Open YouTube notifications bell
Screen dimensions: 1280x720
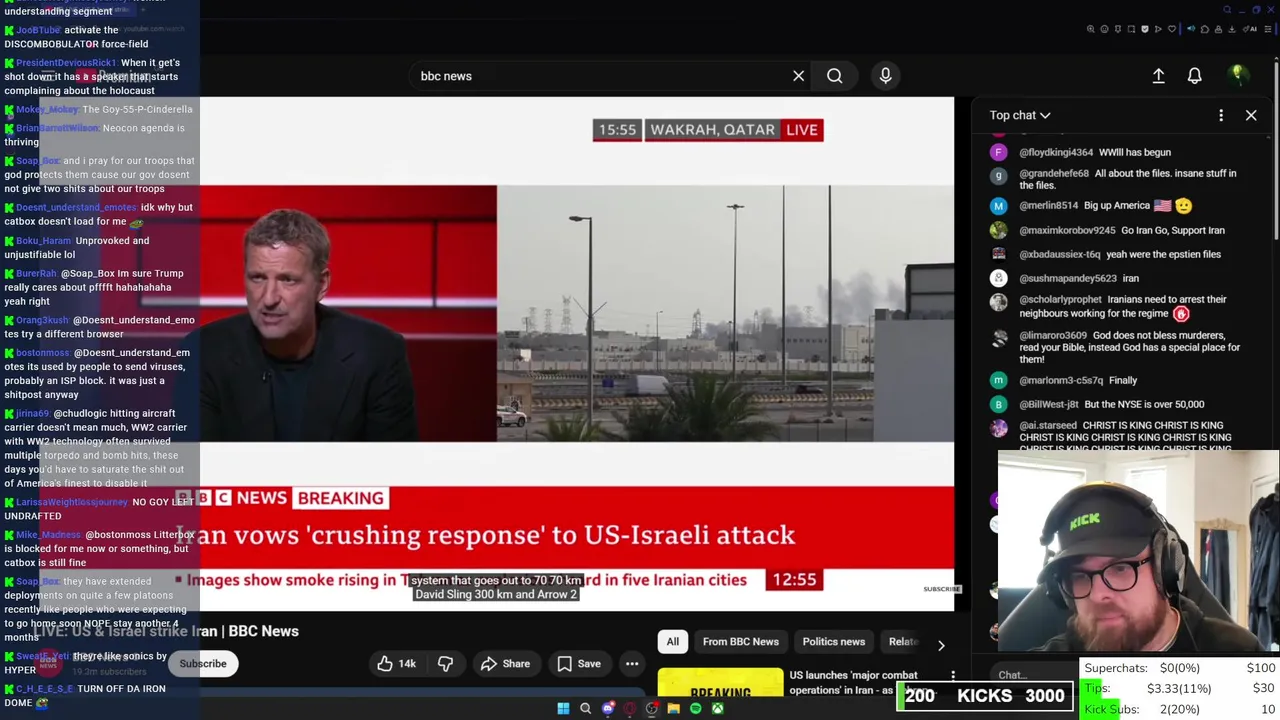(x=1194, y=76)
